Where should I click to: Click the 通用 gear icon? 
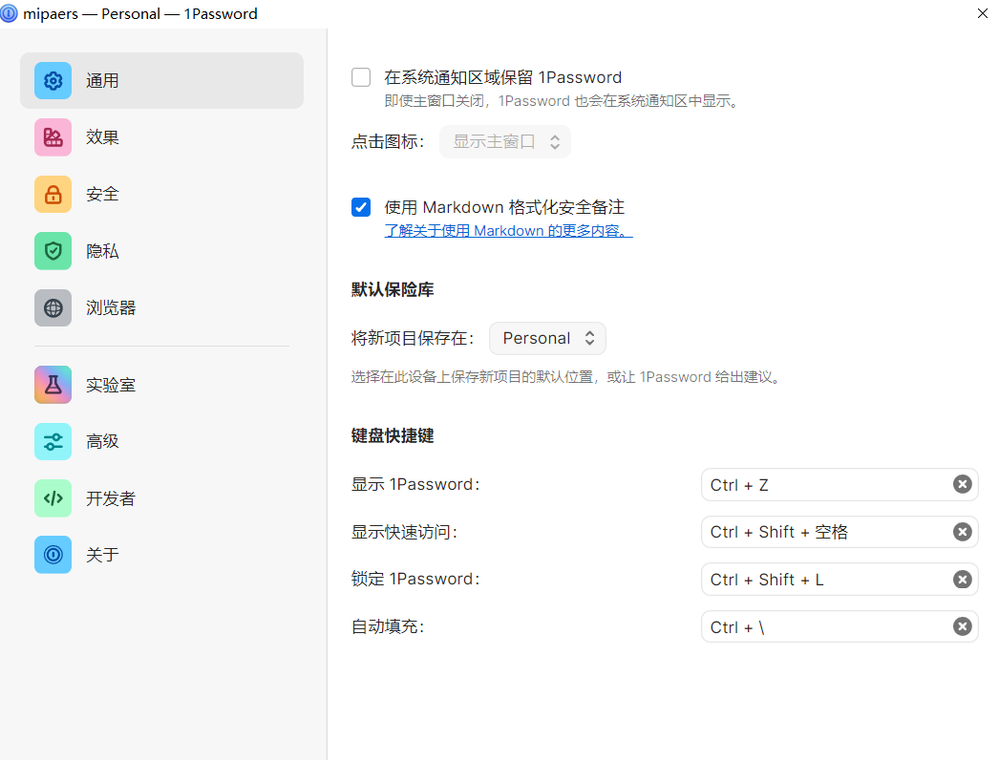[x=53, y=81]
